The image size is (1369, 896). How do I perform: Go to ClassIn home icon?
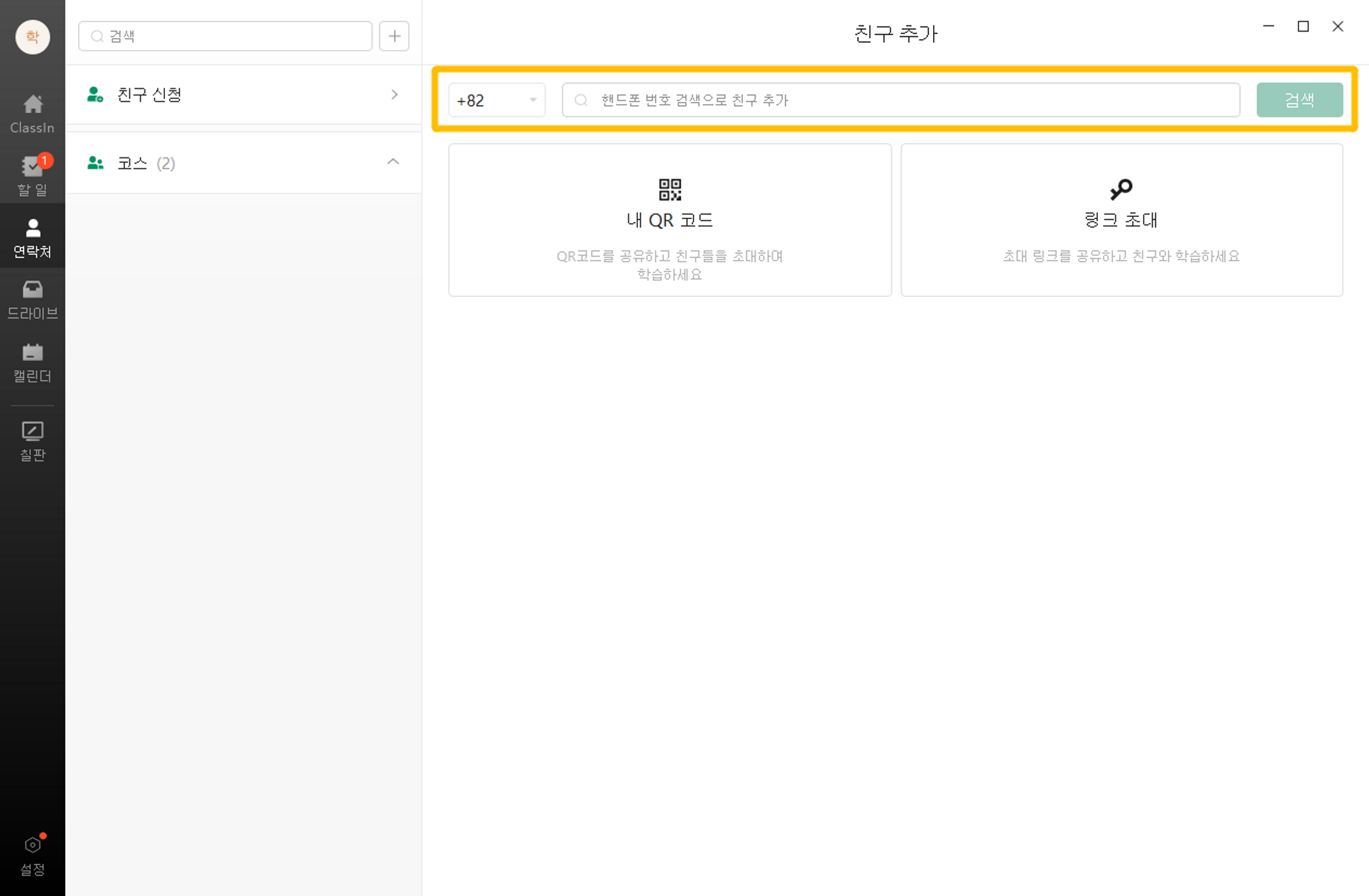click(x=32, y=105)
